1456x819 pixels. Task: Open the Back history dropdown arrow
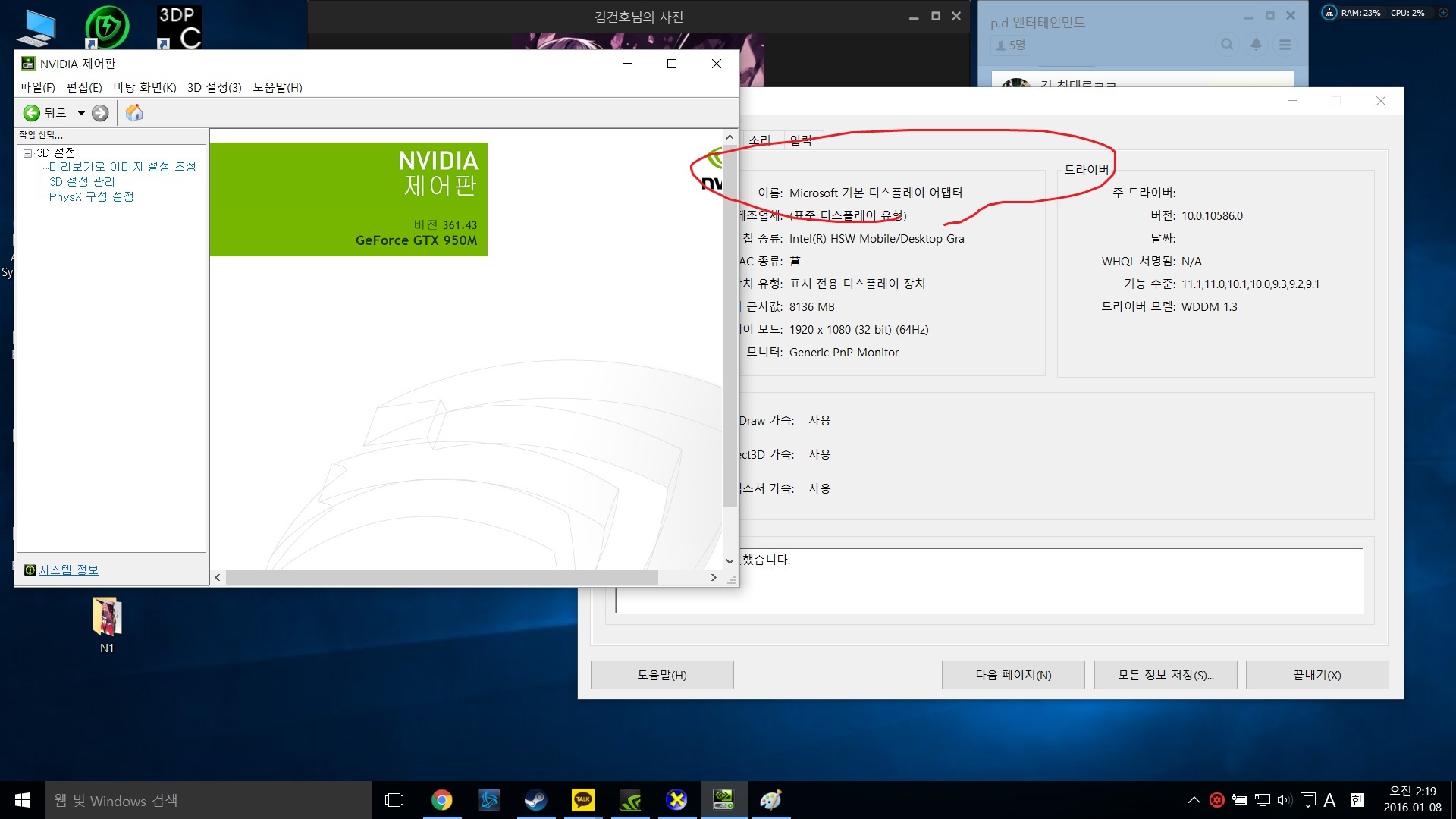coord(81,113)
